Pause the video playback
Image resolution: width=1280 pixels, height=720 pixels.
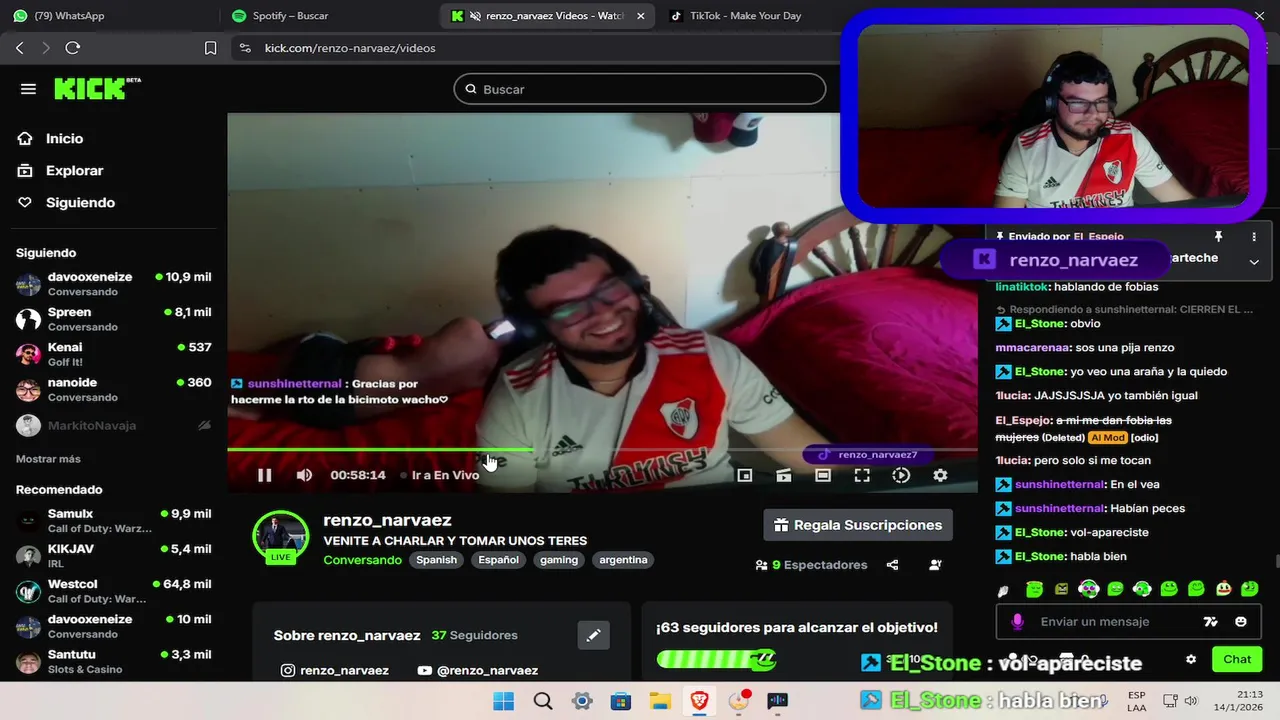click(264, 475)
